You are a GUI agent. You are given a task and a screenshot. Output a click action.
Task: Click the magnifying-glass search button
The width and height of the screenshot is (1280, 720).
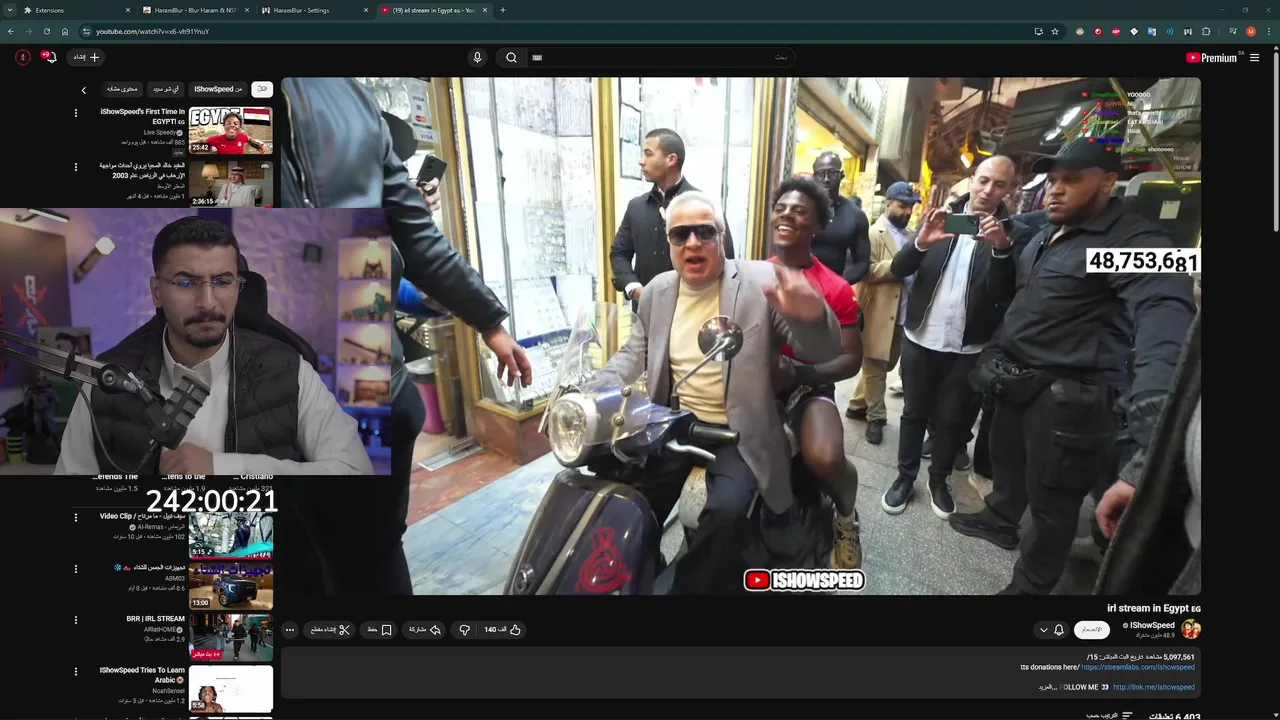(x=511, y=57)
